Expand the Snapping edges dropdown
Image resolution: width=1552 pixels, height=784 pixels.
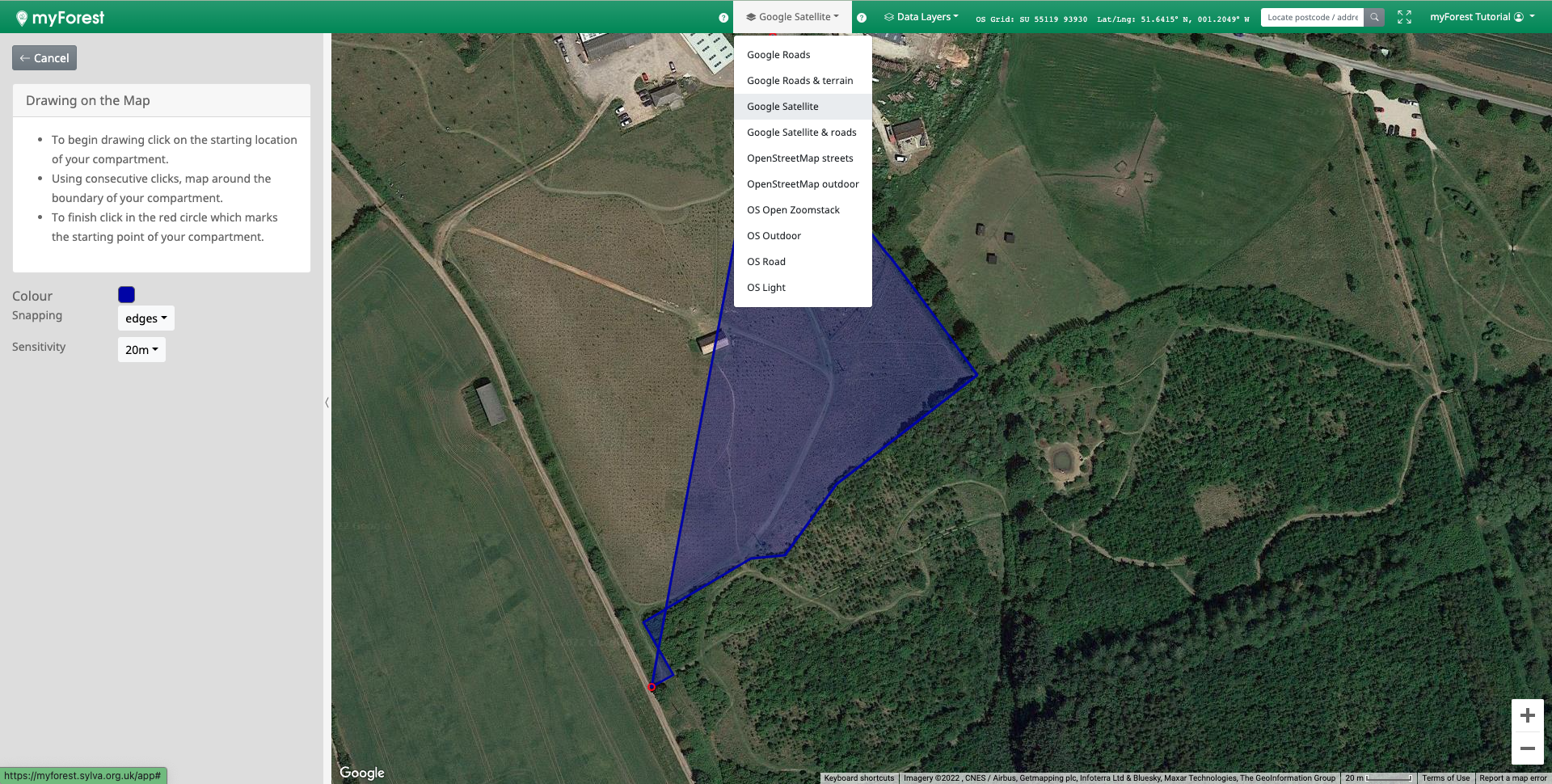(145, 318)
